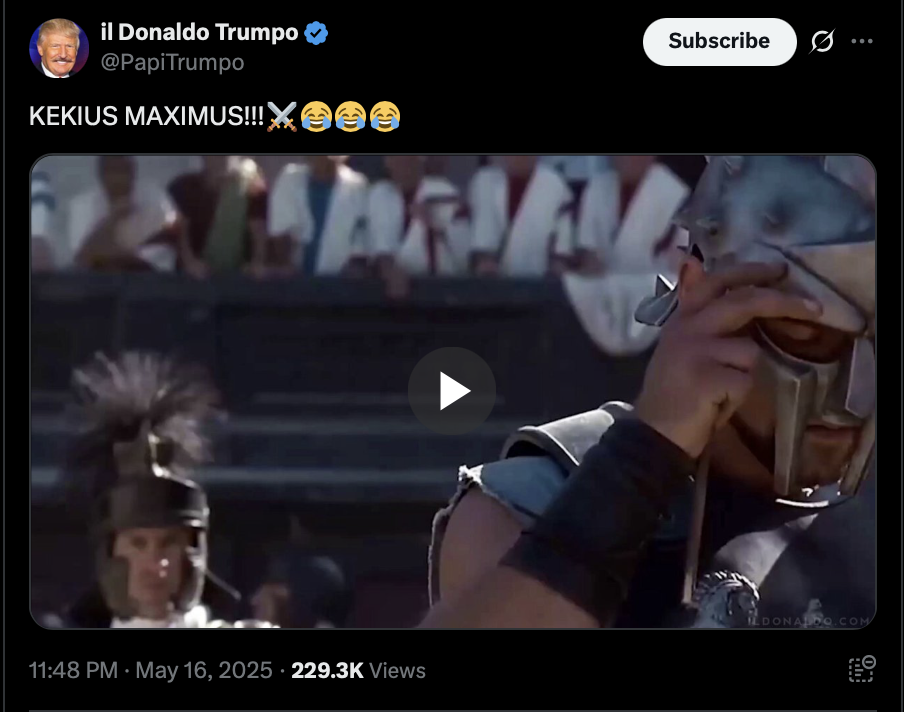Click the ILDONALDO.COM watermark on the video

pos(809,621)
